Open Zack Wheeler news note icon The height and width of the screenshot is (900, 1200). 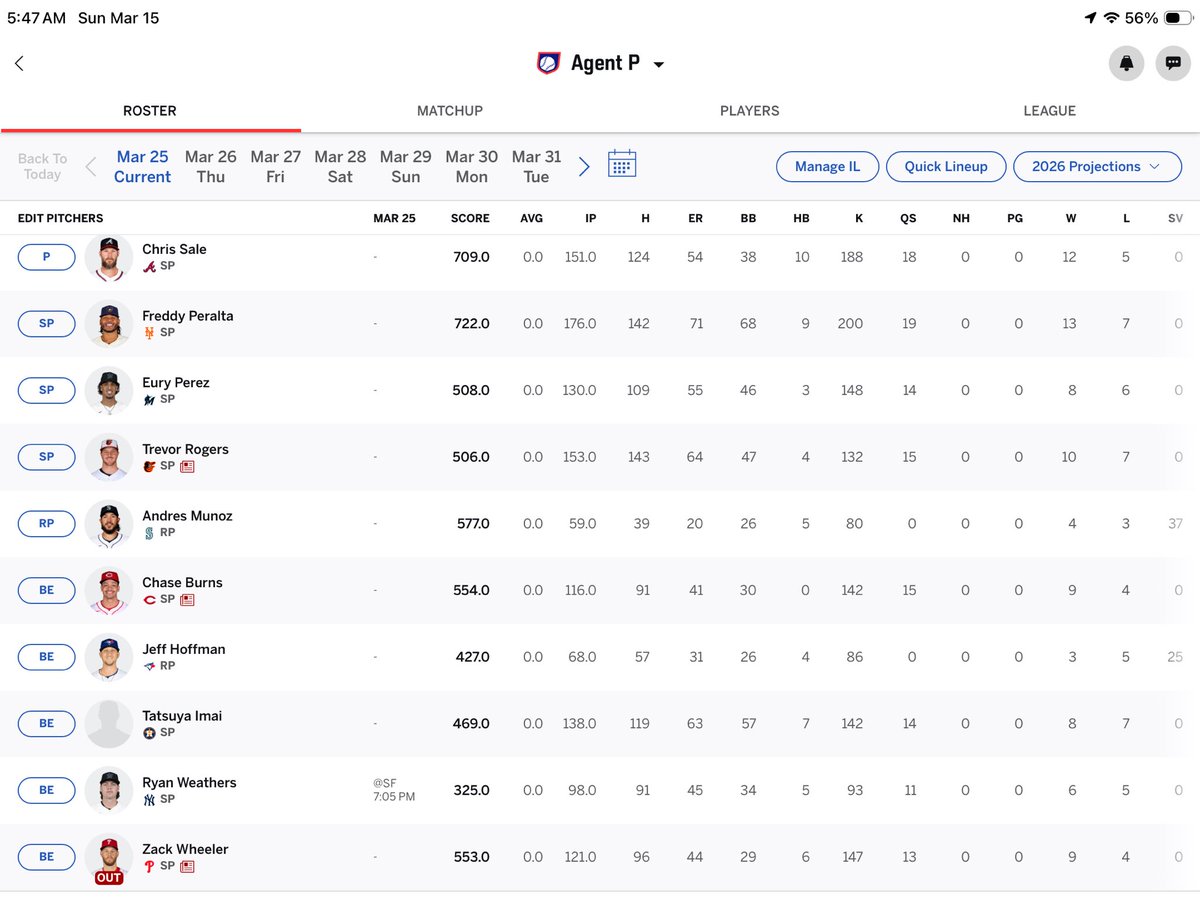[x=187, y=866]
